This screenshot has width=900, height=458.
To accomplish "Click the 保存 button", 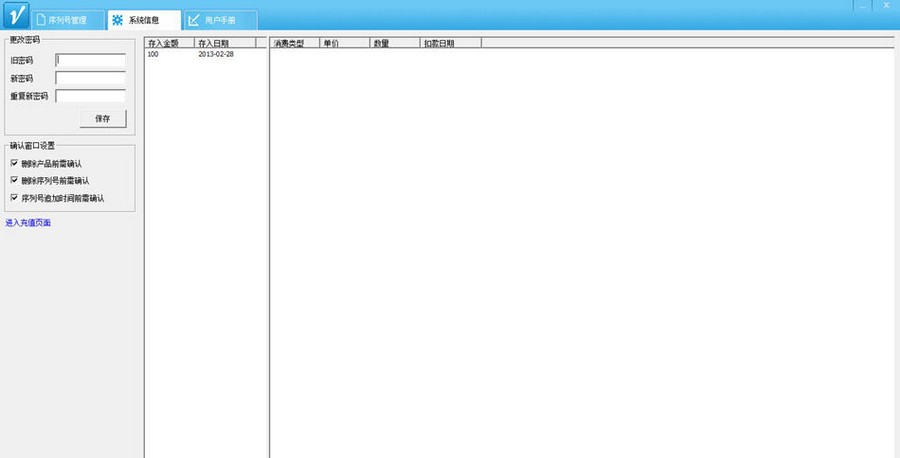I will tap(103, 119).
